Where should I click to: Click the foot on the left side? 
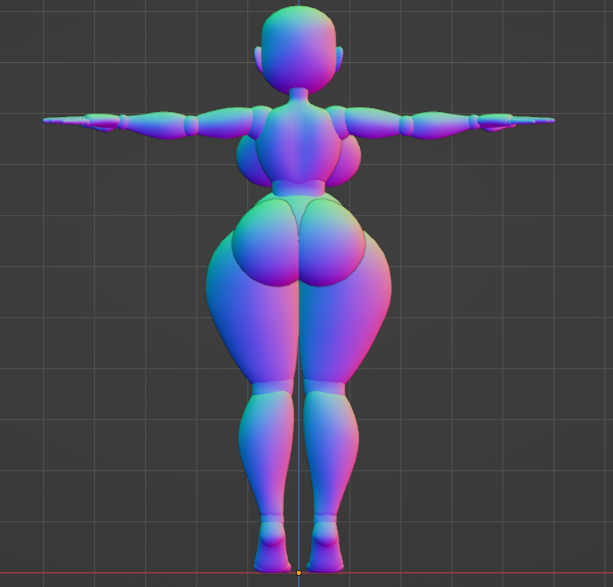pos(272,548)
